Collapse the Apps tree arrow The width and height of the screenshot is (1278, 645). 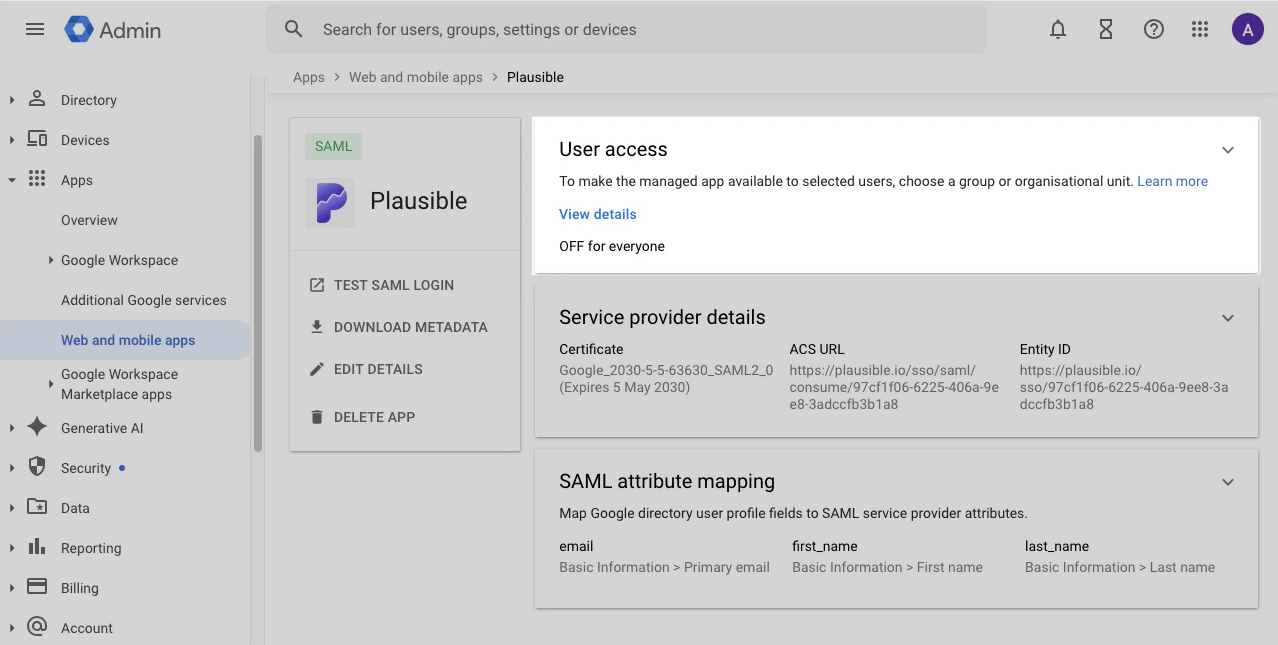(12, 180)
